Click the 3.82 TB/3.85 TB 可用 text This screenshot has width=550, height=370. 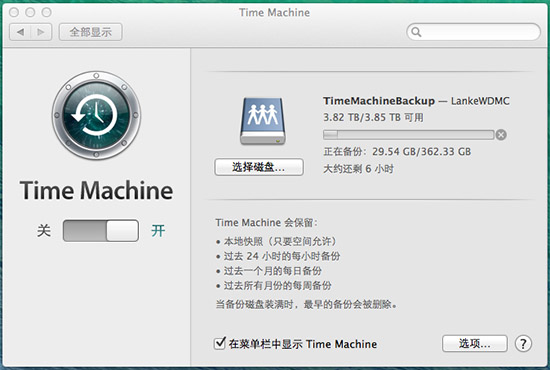pos(373,117)
